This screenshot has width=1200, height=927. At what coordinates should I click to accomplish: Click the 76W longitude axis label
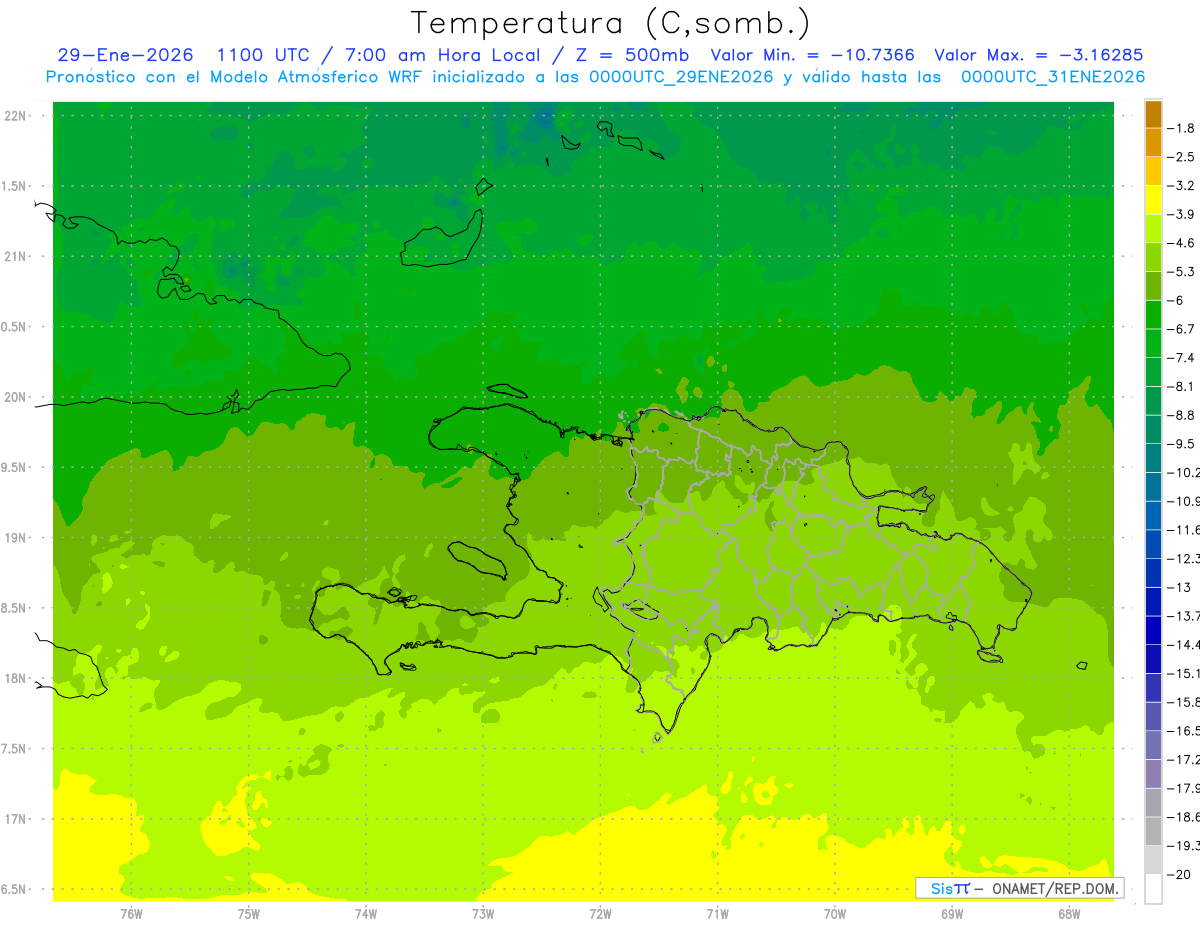point(131,913)
